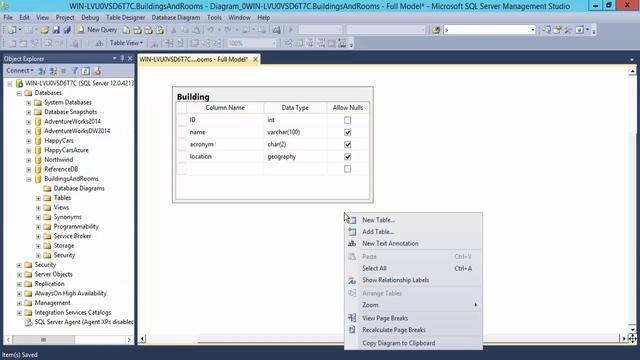Click the diagram vertical scrollbar up arrow

(632, 71)
